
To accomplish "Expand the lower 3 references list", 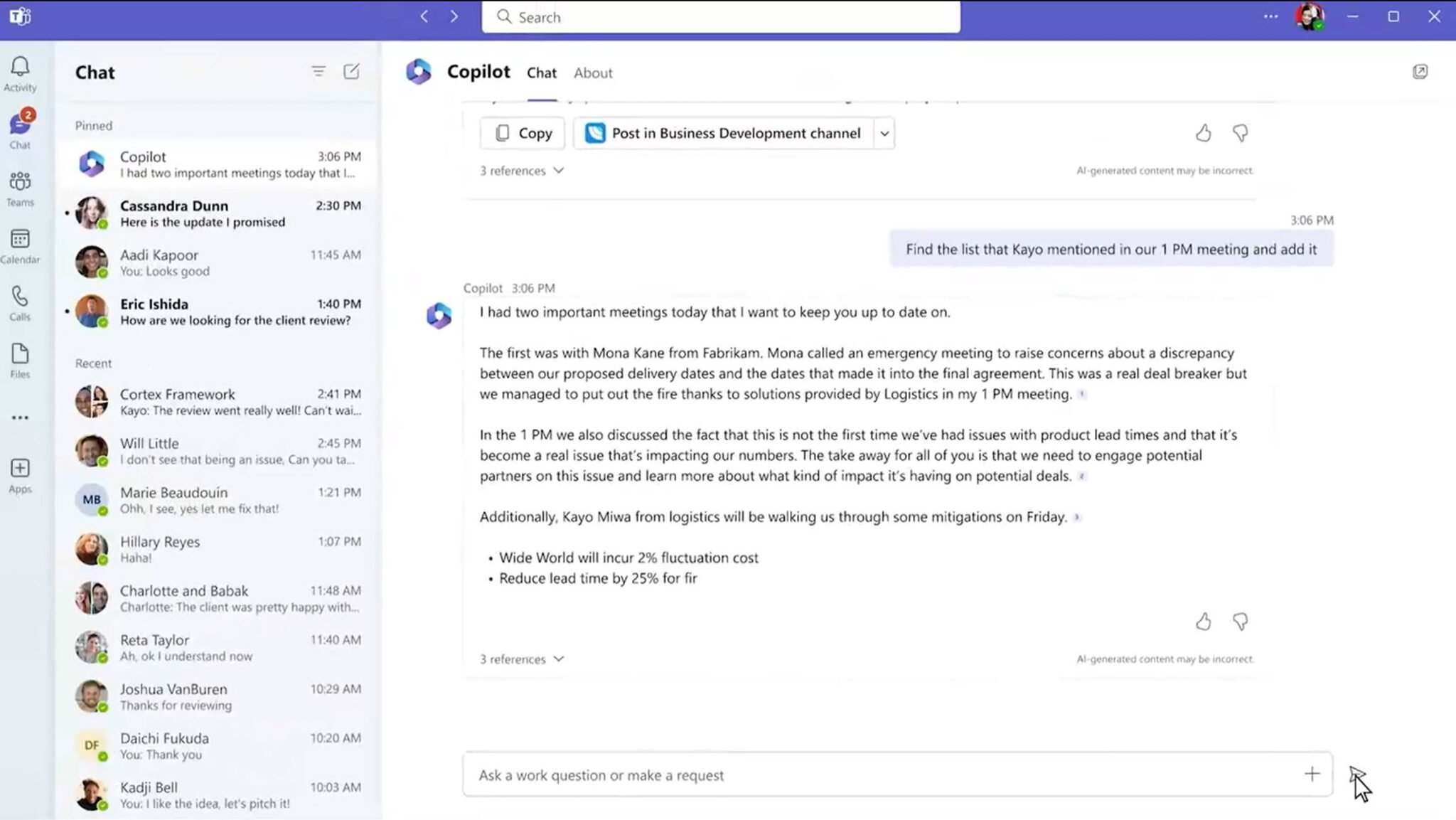I will pyautogui.click(x=521, y=659).
